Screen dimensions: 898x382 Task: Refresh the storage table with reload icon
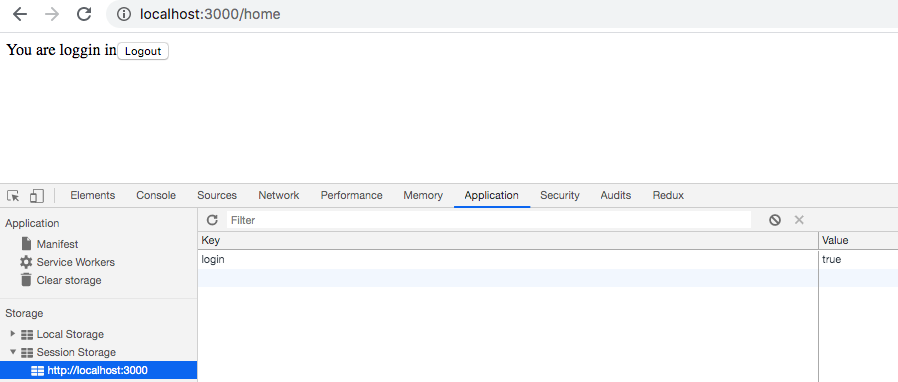pos(212,220)
